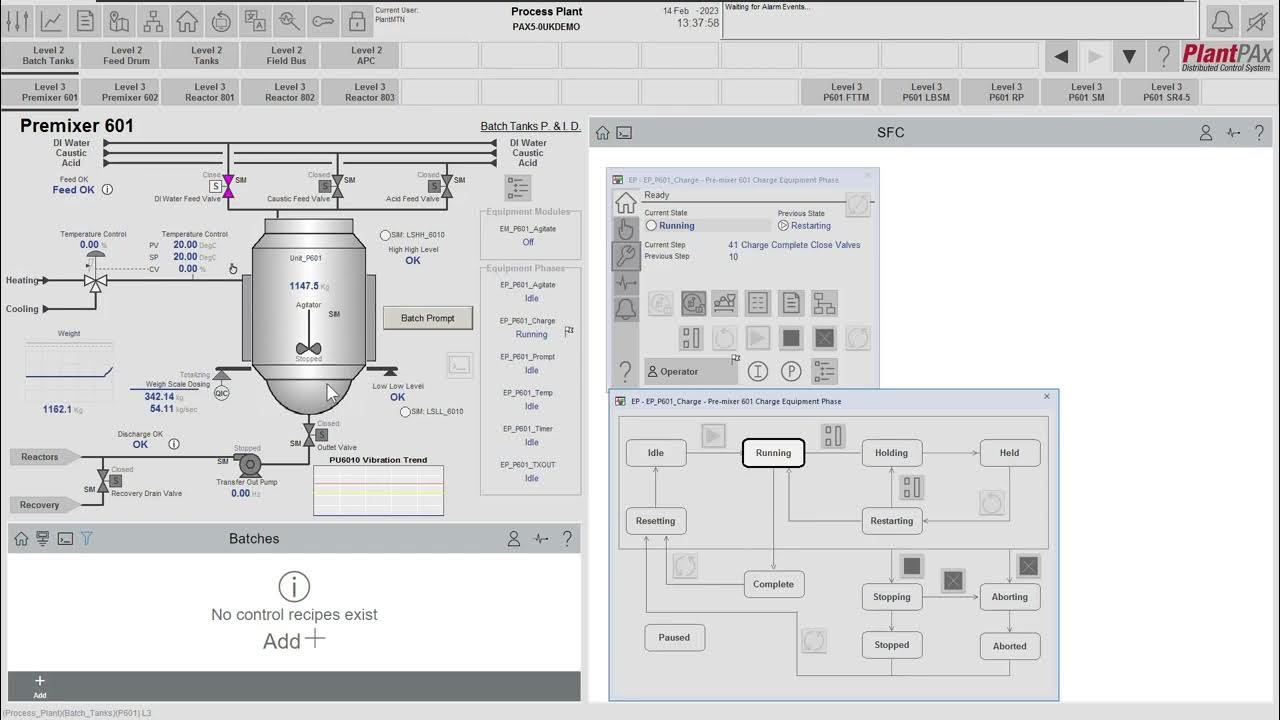Open the trend chart icon in top toolbar
The width and height of the screenshot is (1280, 720).
(x=51, y=20)
